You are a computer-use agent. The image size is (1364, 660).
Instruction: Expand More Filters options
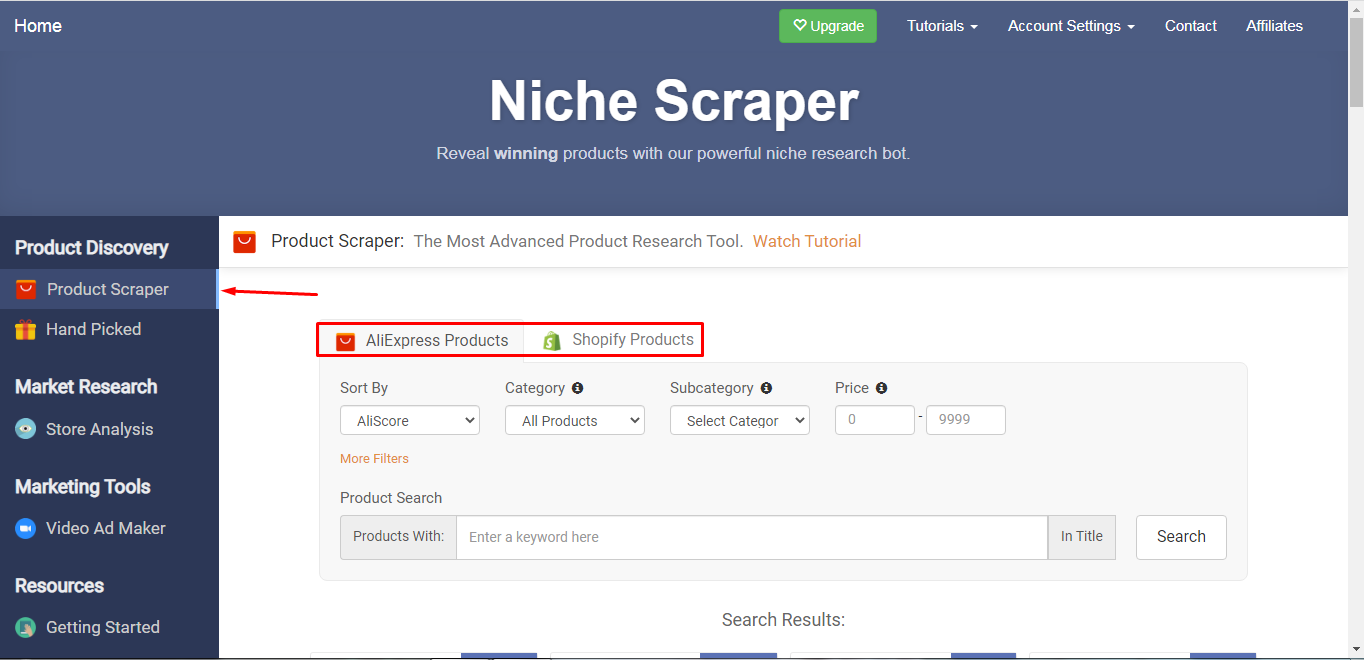pyautogui.click(x=374, y=459)
